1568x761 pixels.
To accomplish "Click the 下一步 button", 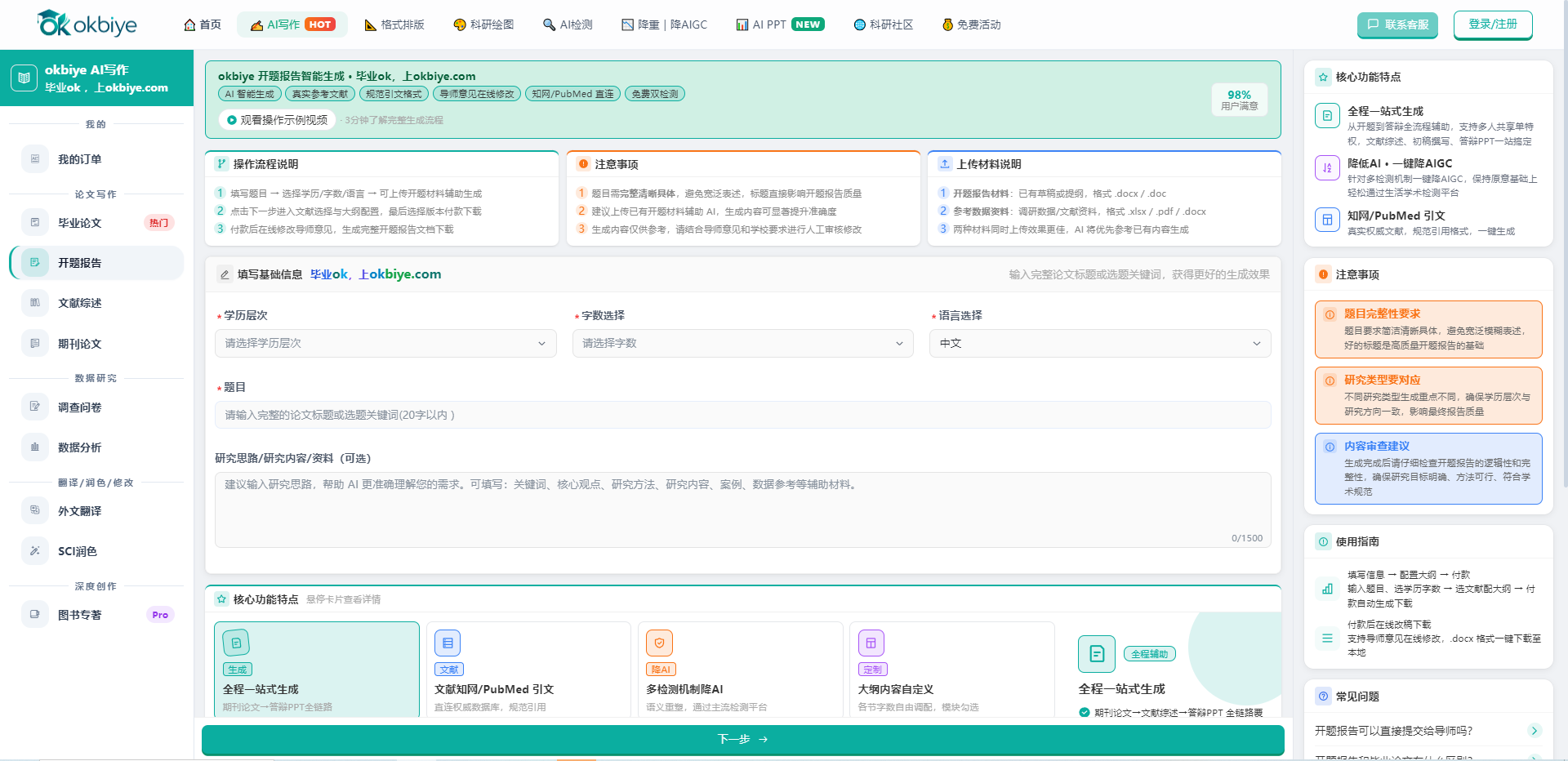I will click(743, 739).
